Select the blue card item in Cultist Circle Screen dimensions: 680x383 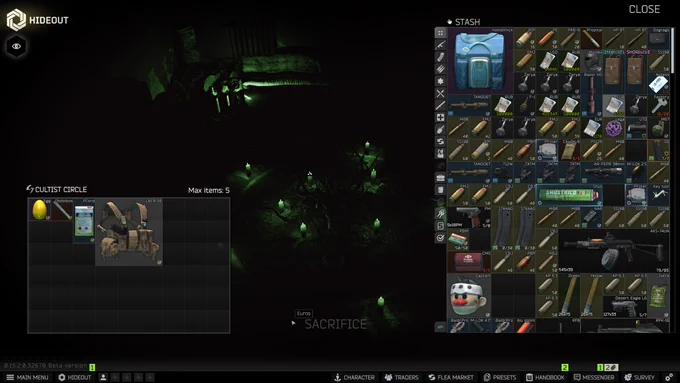point(84,221)
